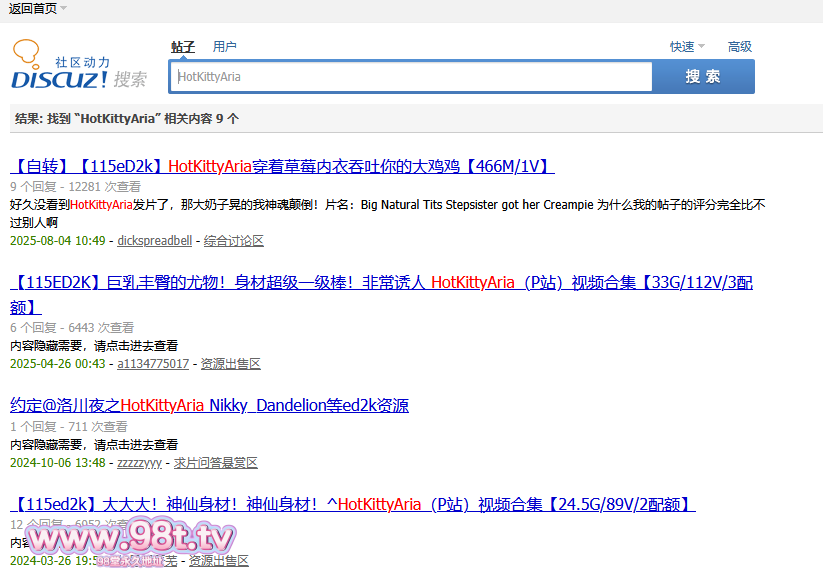The width and height of the screenshot is (823, 576).
Task: Click the orange speech bubble icon above Discuz
Action: click(x=27, y=50)
